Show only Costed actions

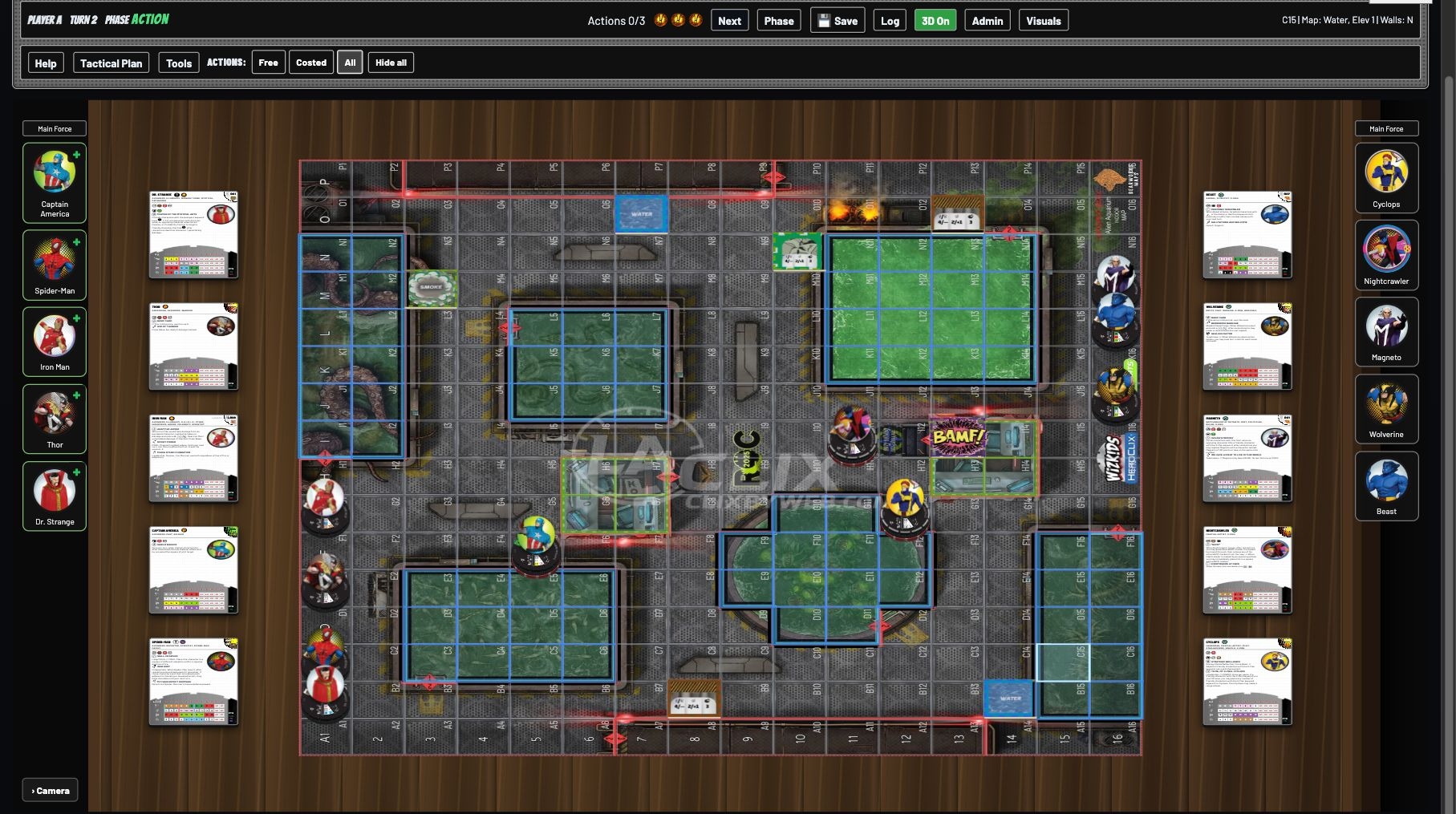pos(310,63)
